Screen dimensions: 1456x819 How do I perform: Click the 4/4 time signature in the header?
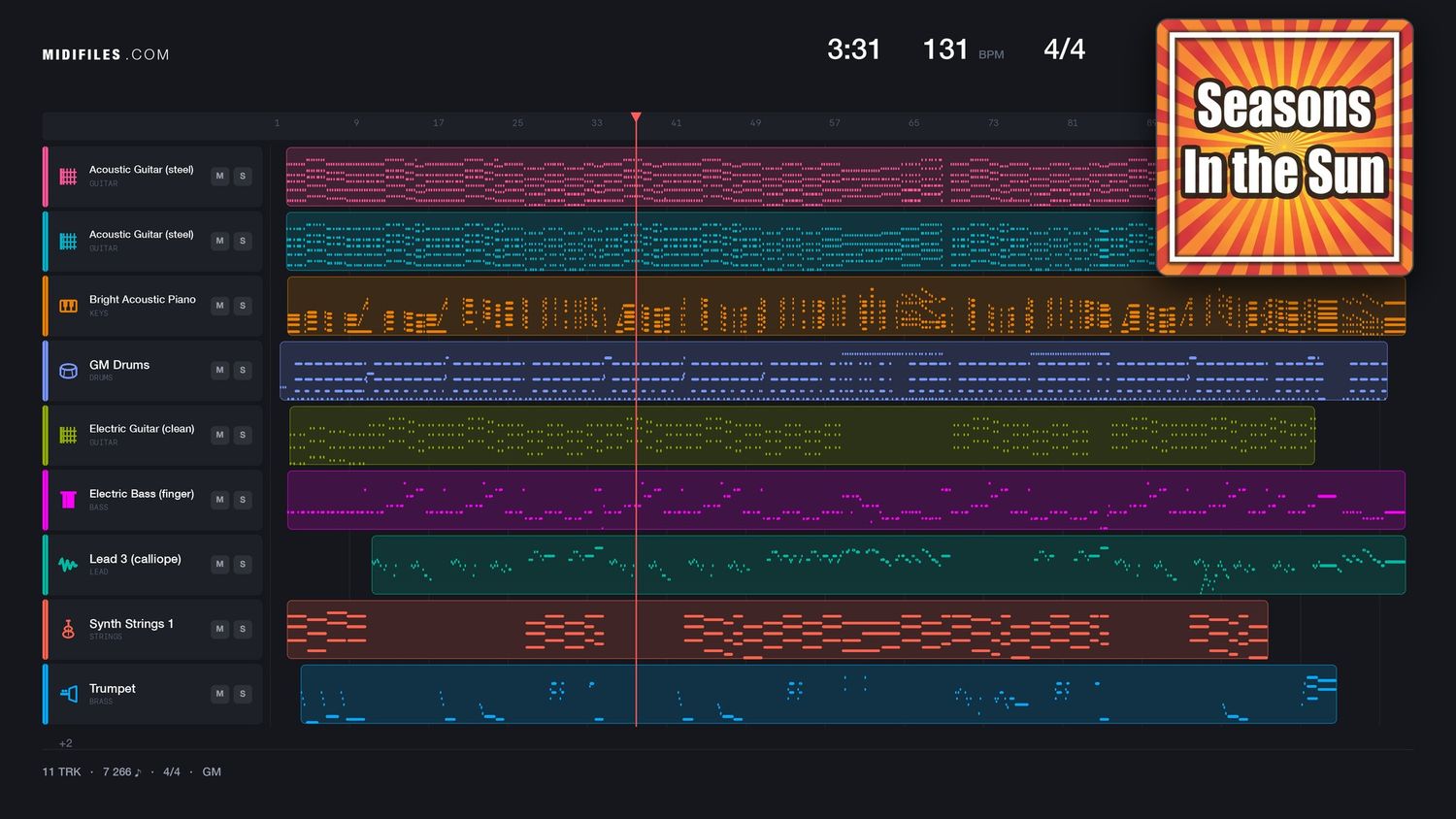[x=1064, y=49]
